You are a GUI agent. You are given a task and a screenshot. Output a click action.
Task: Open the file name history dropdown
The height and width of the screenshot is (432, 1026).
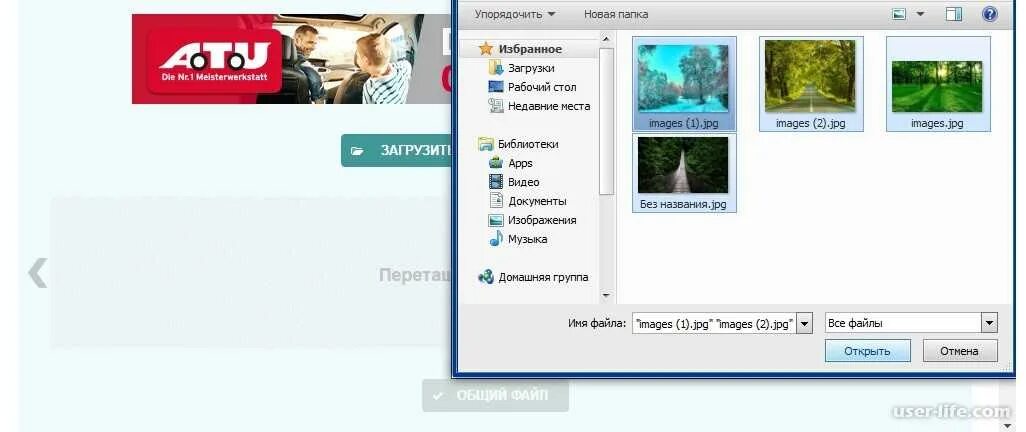click(805, 323)
